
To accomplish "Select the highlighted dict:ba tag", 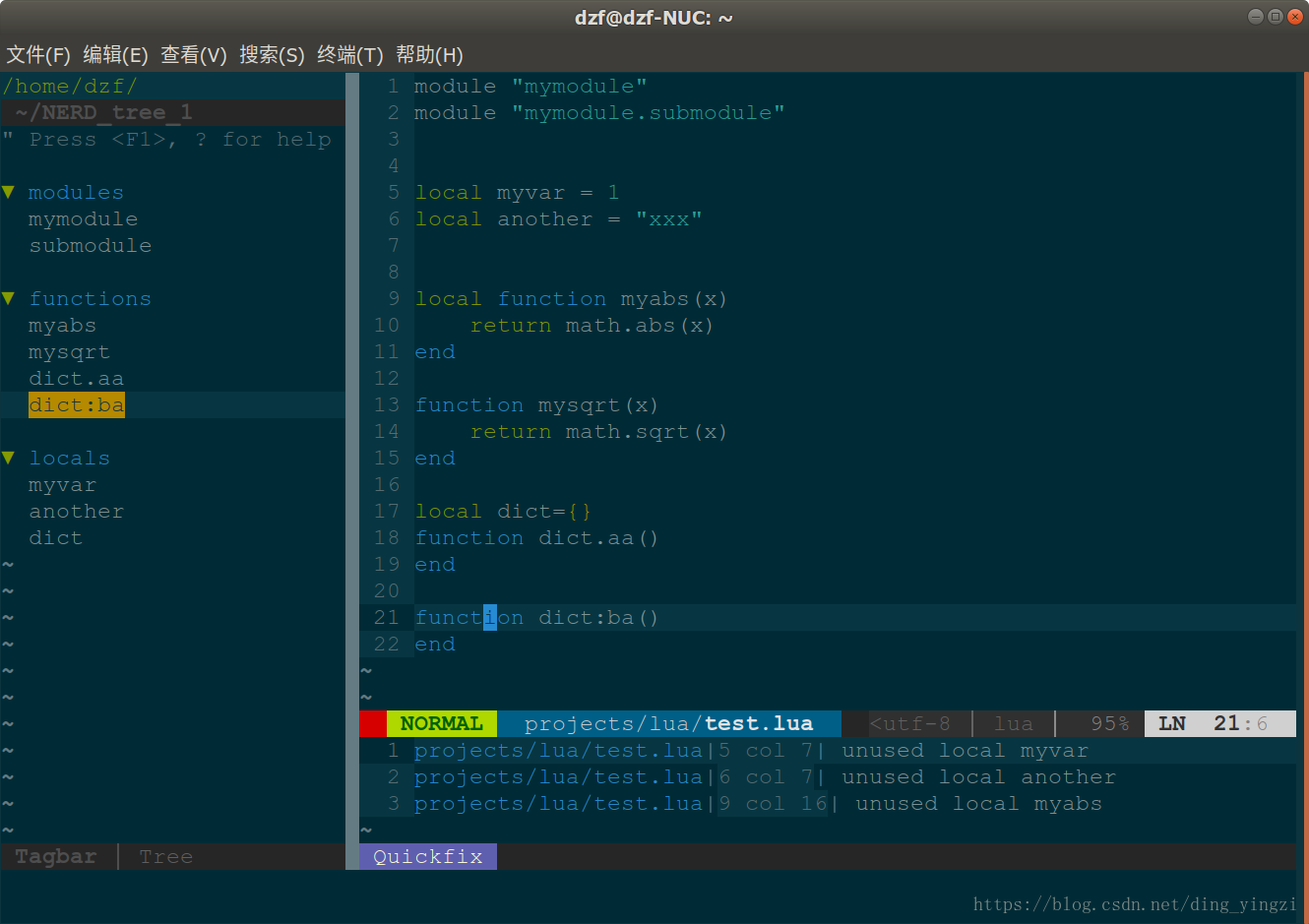I will pyautogui.click(x=77, y=405).
